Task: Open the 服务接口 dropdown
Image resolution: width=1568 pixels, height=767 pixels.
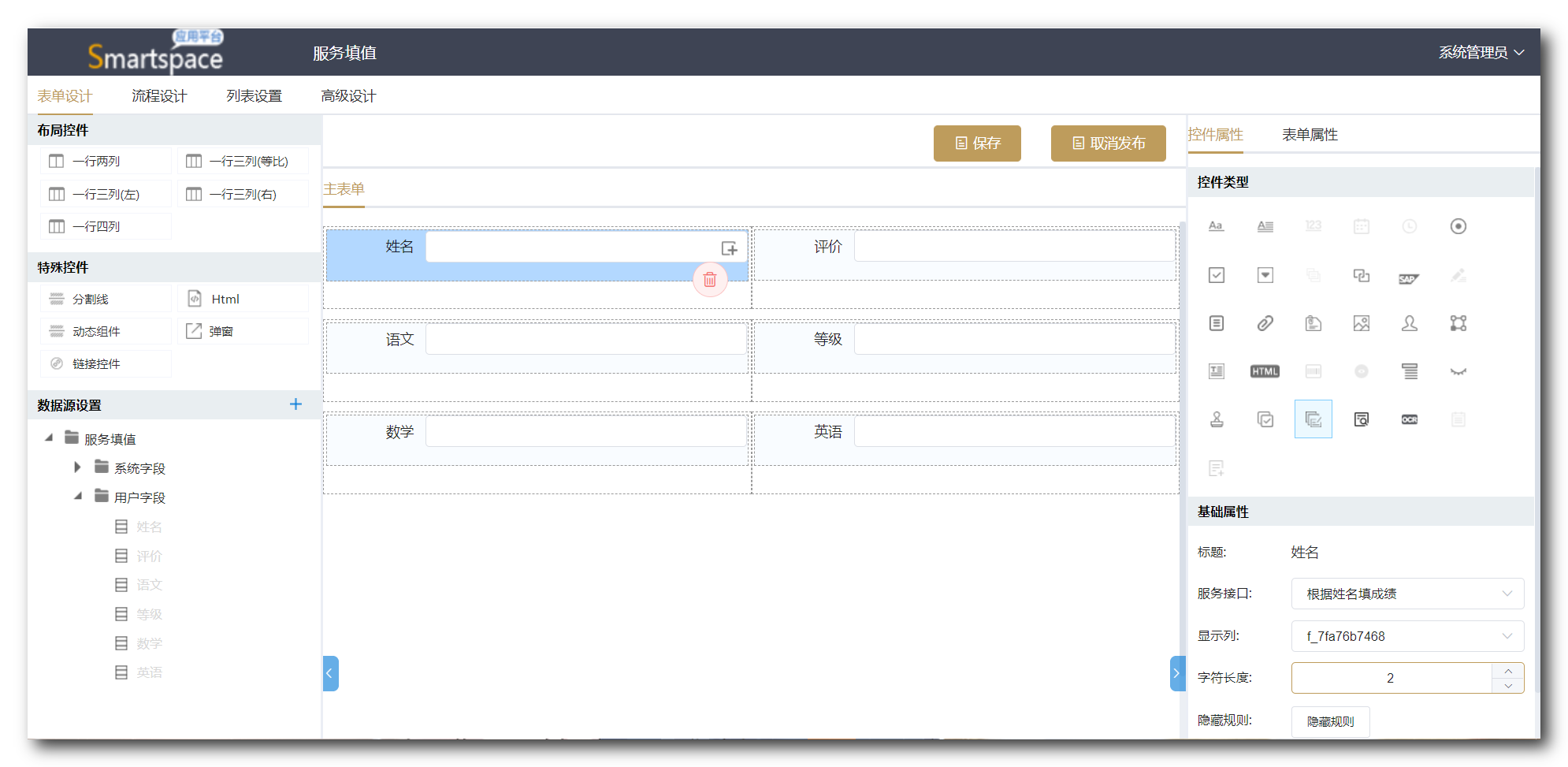Action: tap(1406, 594)
